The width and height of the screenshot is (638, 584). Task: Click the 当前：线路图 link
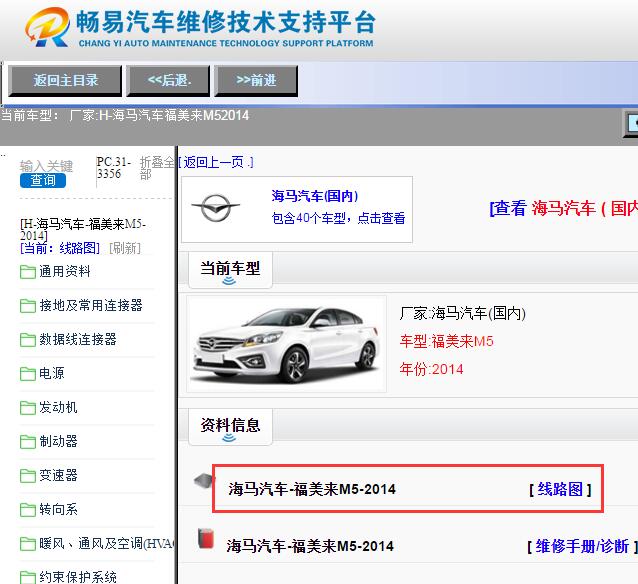[60, 248]
